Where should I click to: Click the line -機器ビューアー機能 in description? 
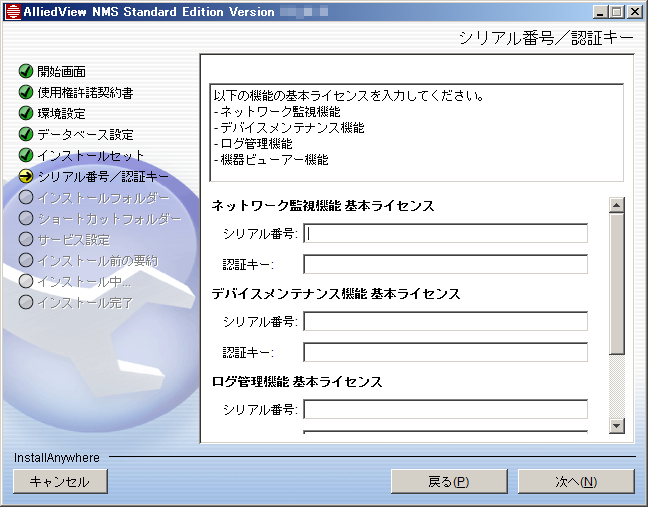tap(271, 159)
